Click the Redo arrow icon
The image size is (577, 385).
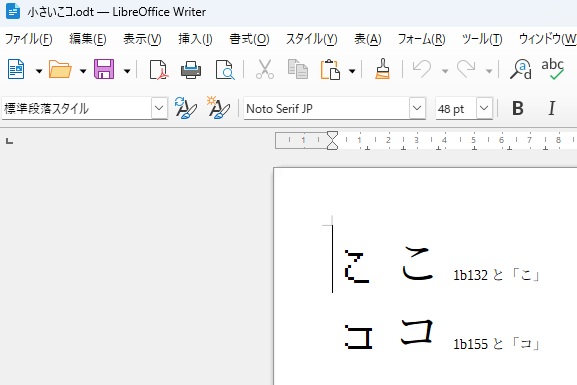(466, 69)
